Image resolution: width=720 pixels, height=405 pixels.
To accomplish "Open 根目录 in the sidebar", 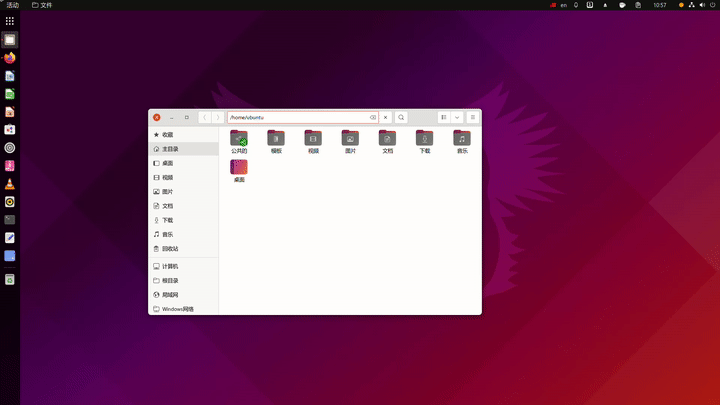I will click(x=184, y=281).
